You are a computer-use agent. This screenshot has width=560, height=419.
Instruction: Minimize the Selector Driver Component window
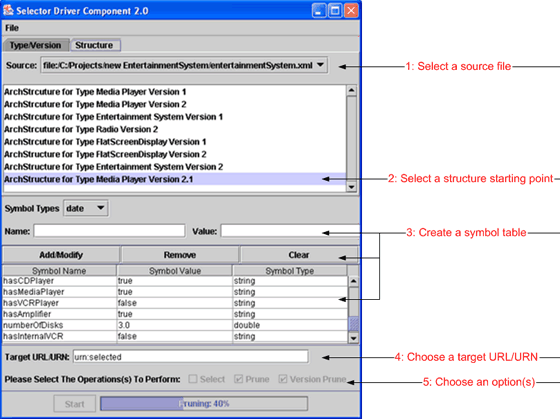pos(319,11)
